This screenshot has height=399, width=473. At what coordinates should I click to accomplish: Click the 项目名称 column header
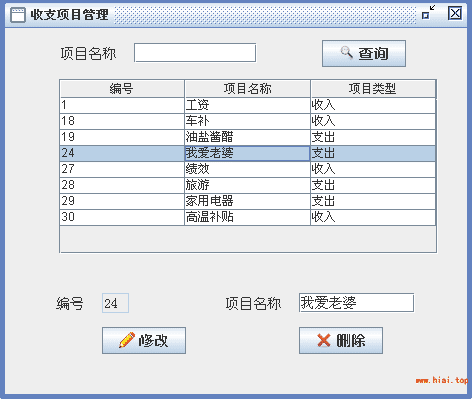tap(247, 89)
